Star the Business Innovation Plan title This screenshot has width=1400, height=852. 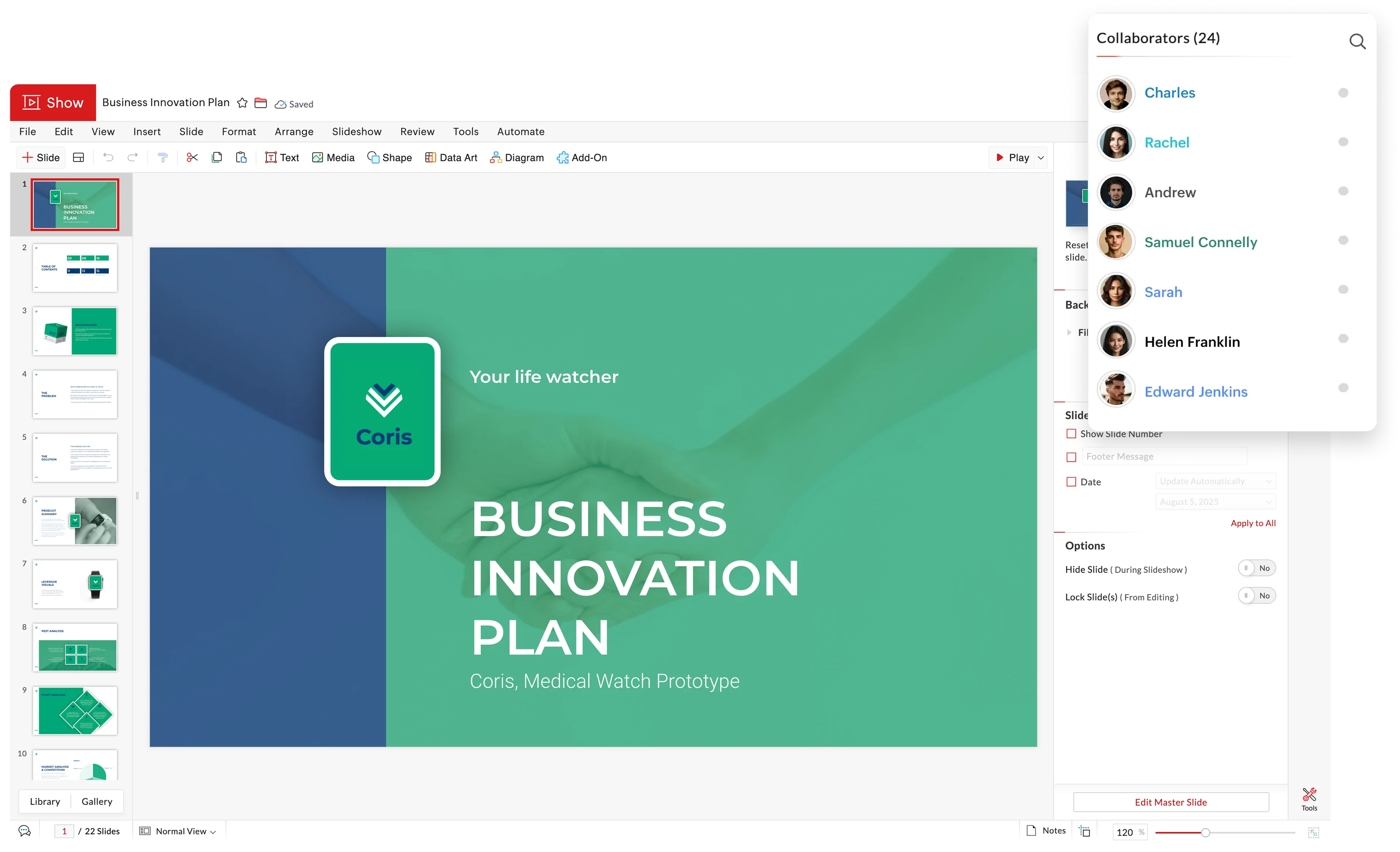coord(242,103)
